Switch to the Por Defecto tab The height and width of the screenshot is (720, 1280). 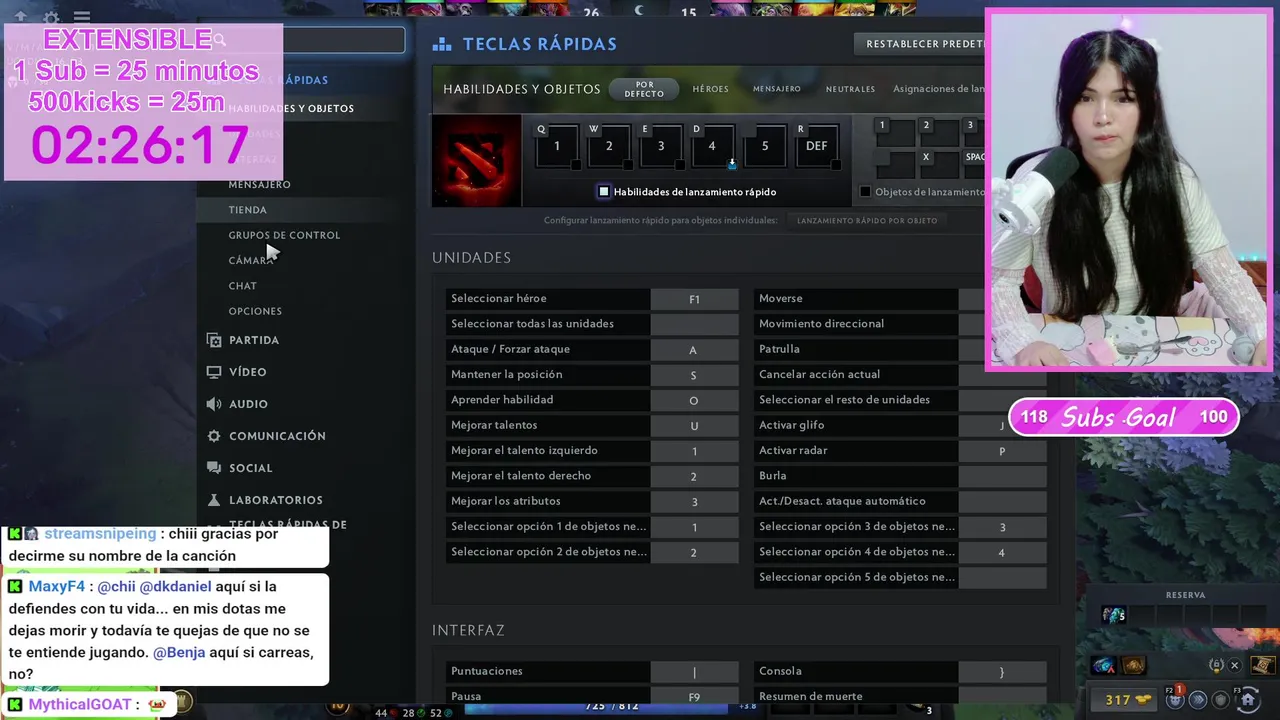644,89
